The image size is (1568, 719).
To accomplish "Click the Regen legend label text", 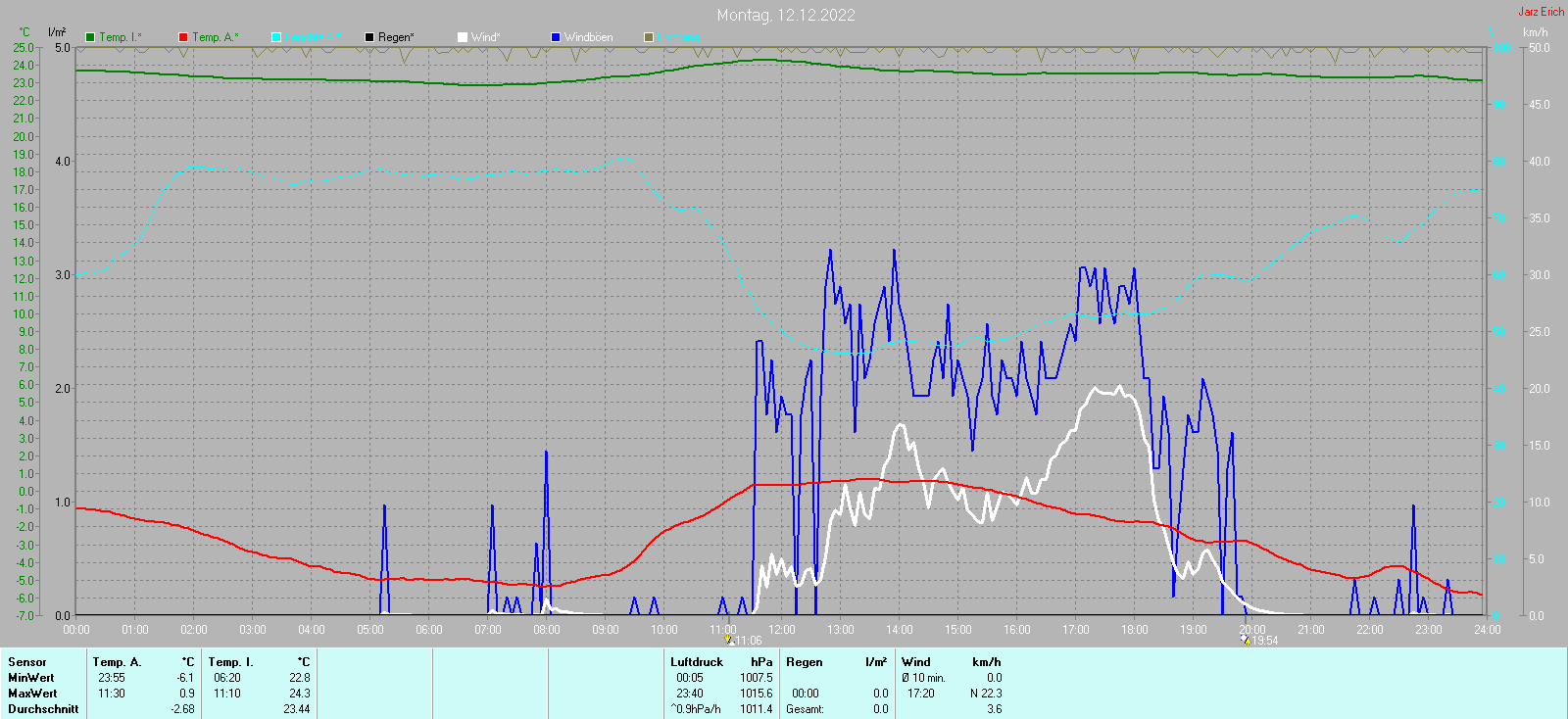I will [396, 37].
